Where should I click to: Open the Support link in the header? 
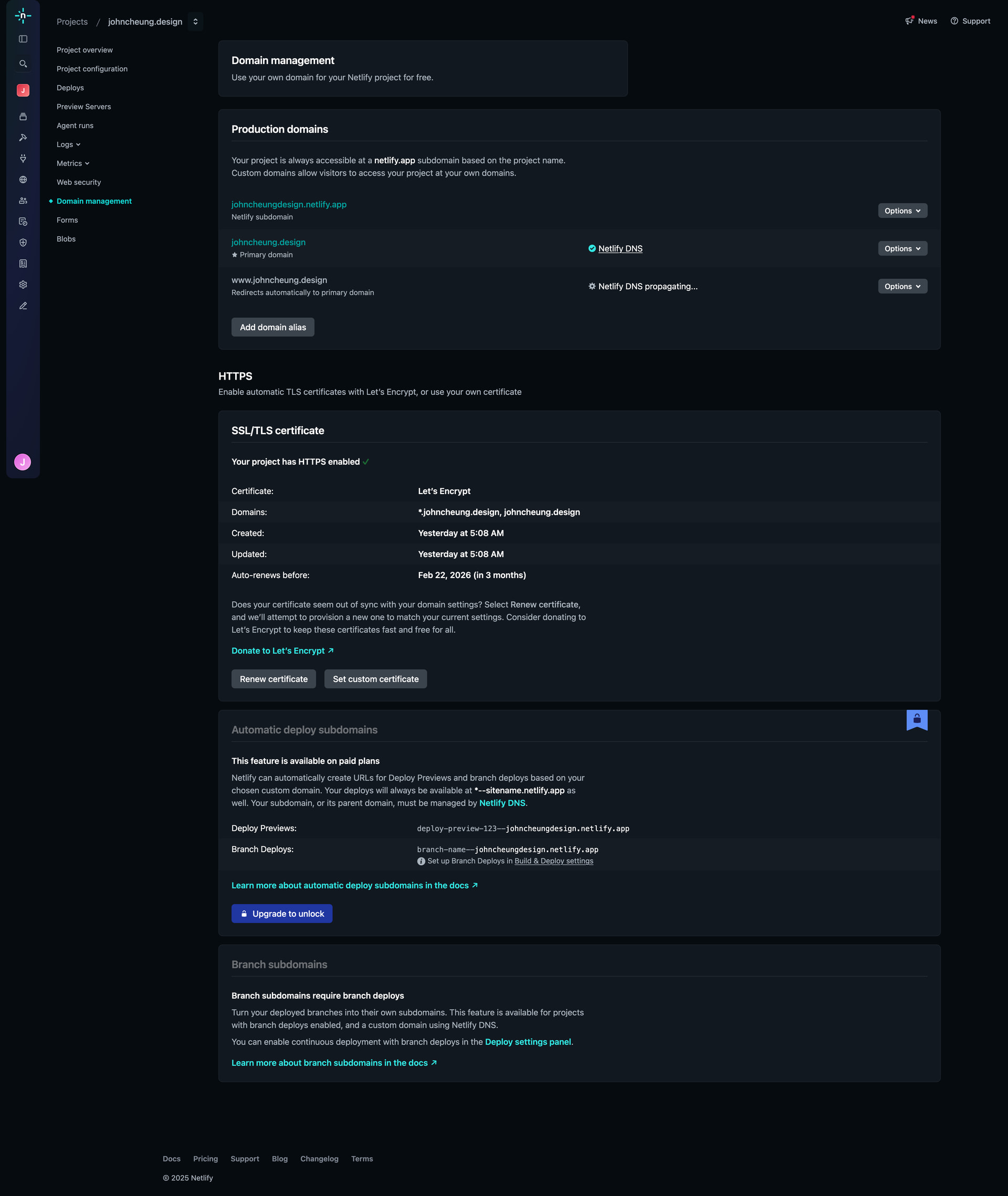point(976,21)
